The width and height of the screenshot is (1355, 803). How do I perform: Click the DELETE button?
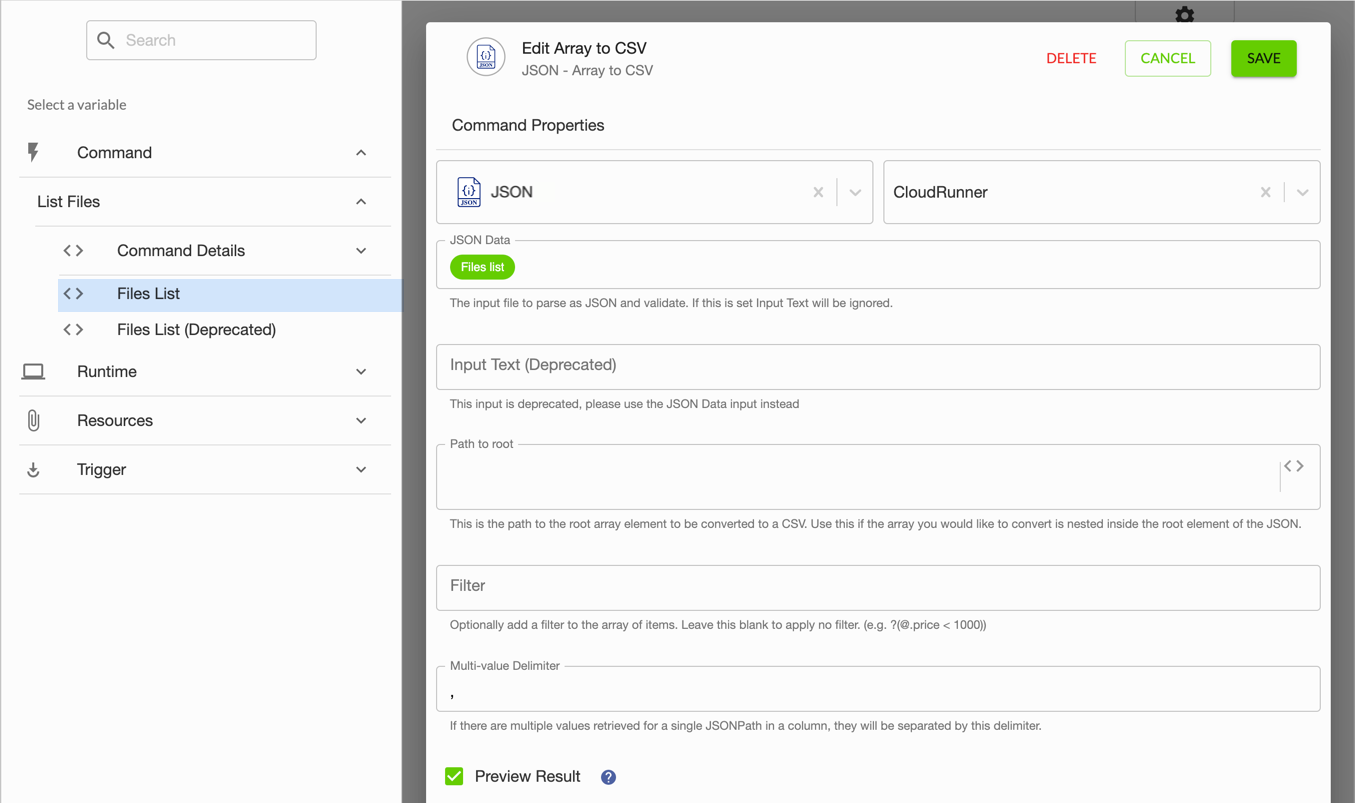coord(1071,58)
